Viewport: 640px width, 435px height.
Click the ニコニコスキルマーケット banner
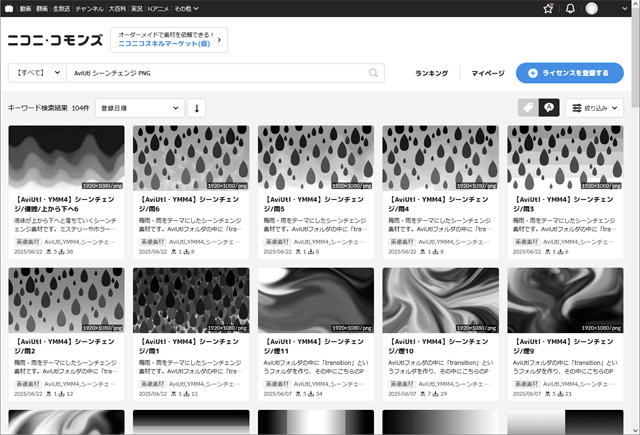pos(167,40)
